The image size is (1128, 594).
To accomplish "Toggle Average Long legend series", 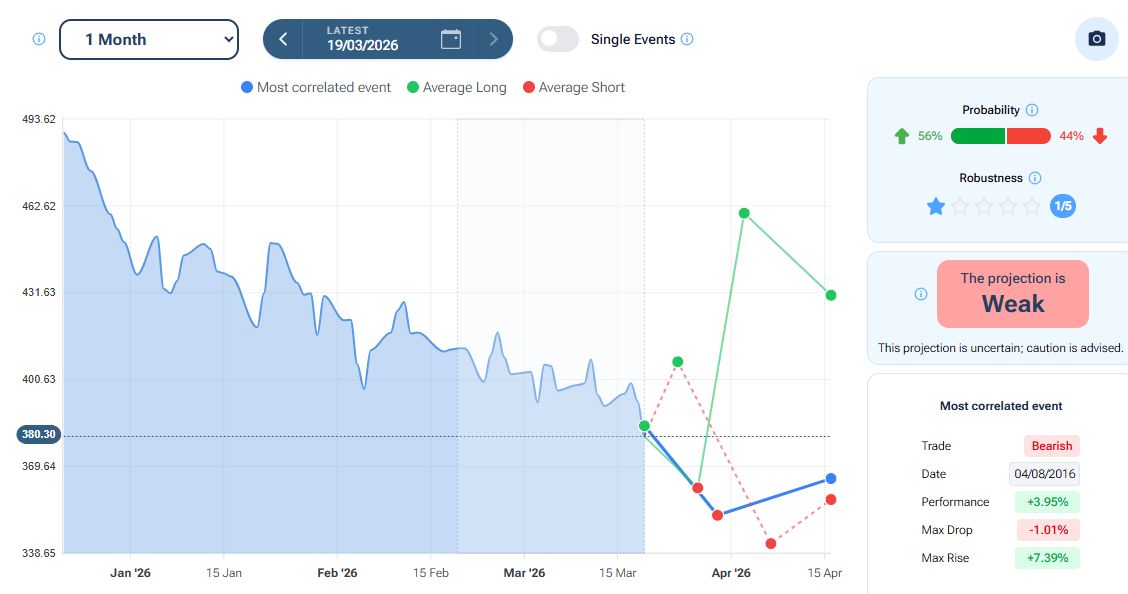I will 457,87.
